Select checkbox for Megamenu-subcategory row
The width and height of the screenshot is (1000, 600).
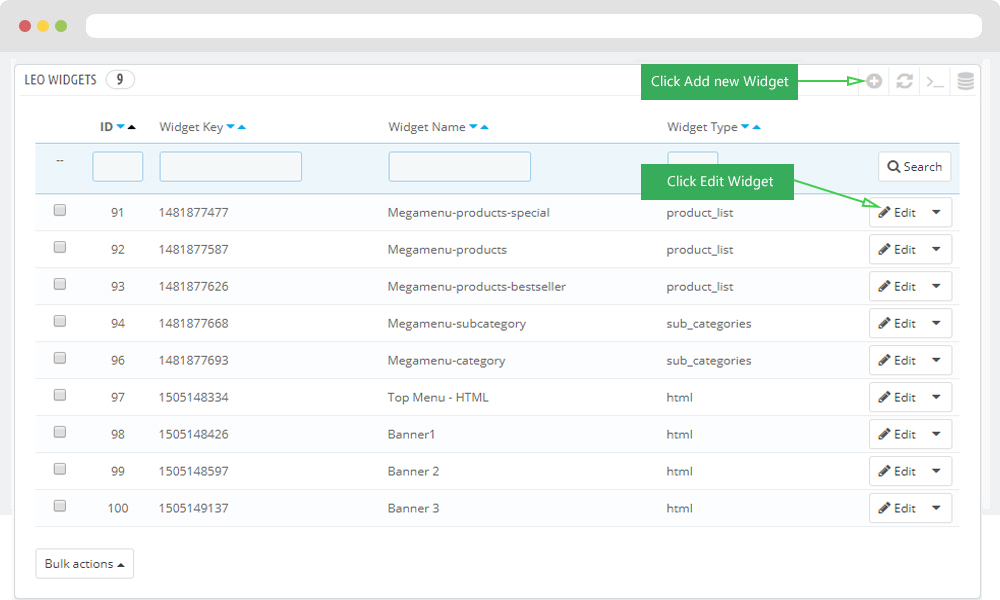[60, 322]
